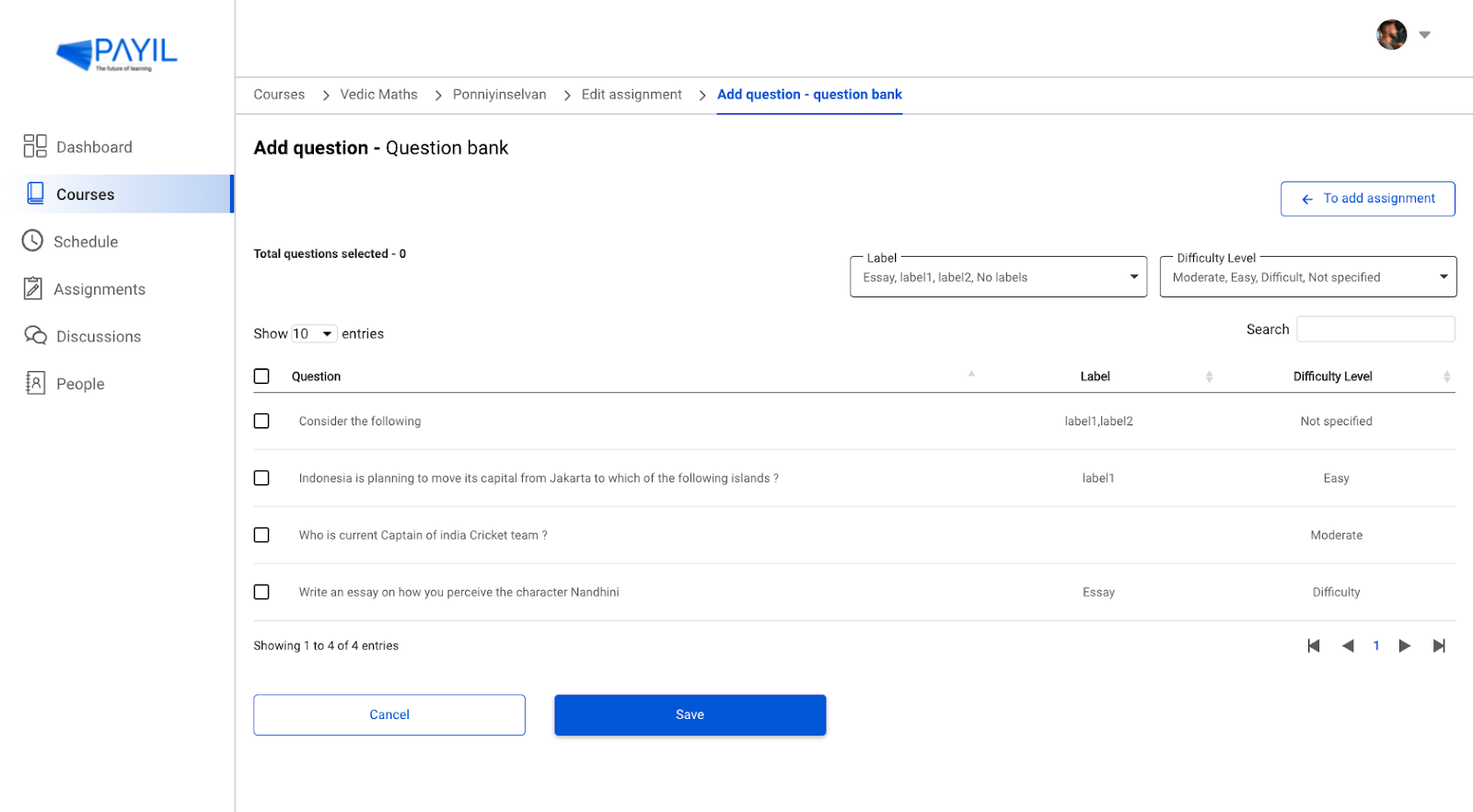Expand the profile menu arrow
This screenshot has height=812, width=1473.
coord(1424,35)
